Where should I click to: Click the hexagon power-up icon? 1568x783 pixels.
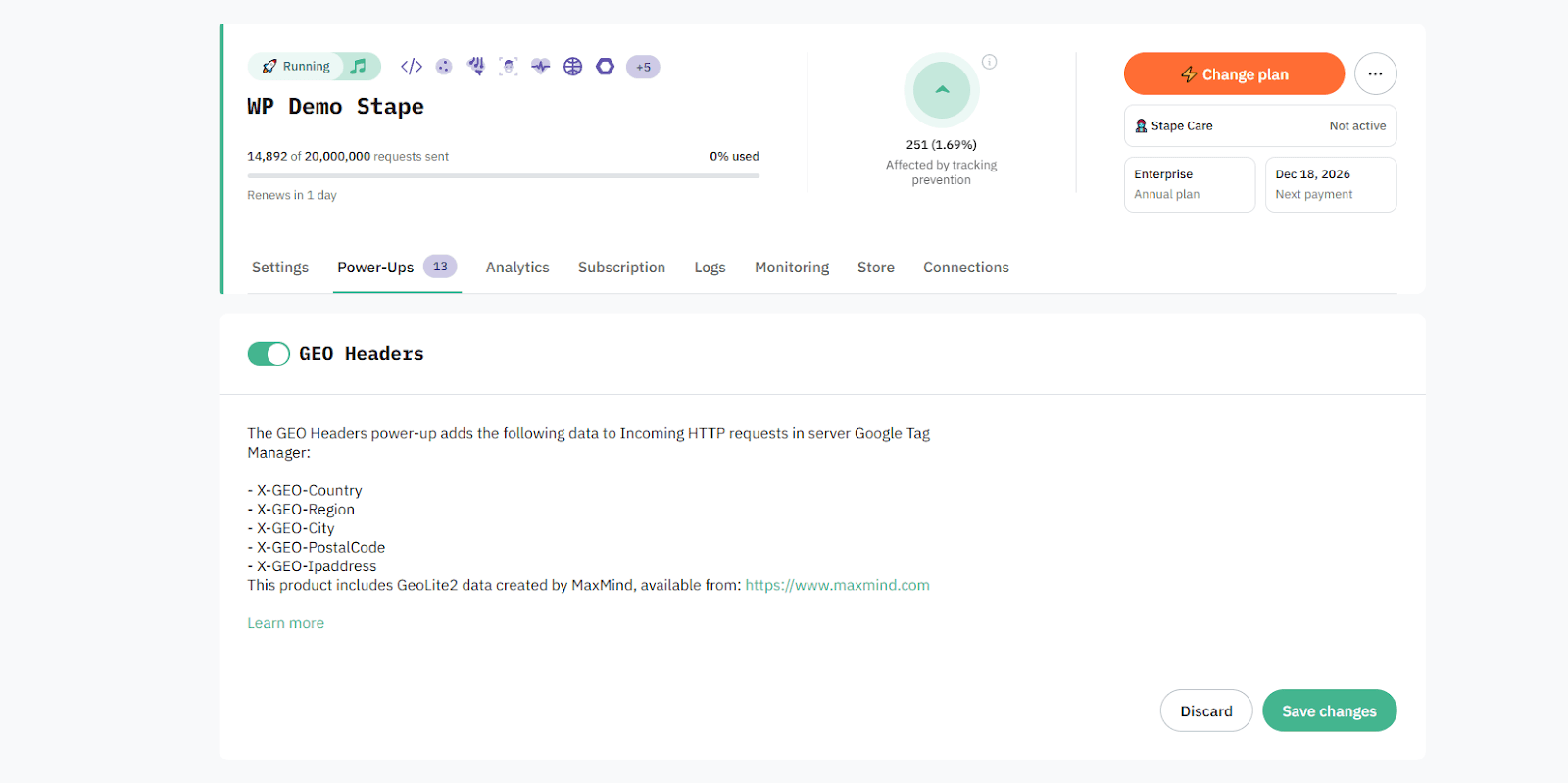[606, 67]
